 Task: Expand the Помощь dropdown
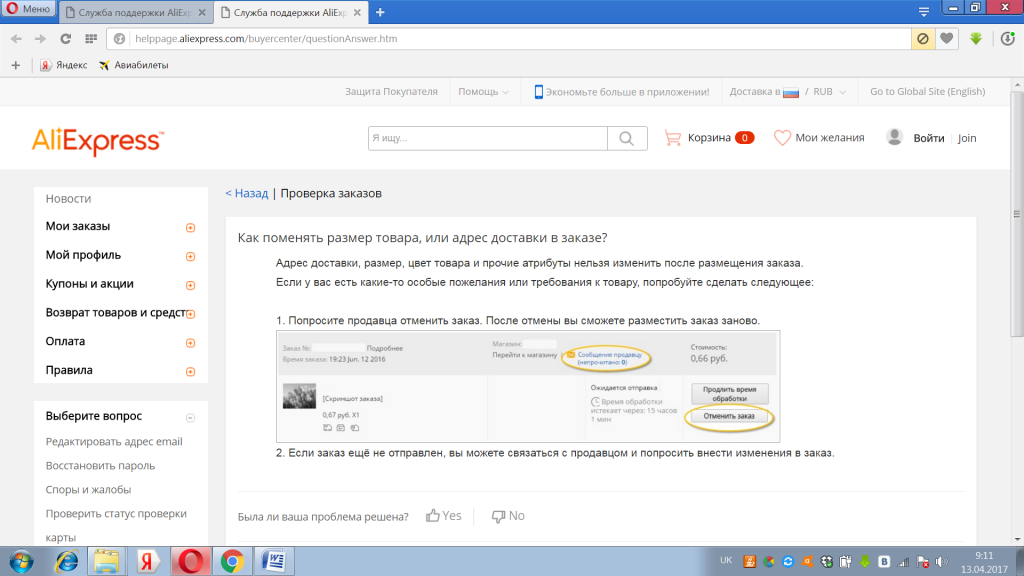tap(483, 91)
